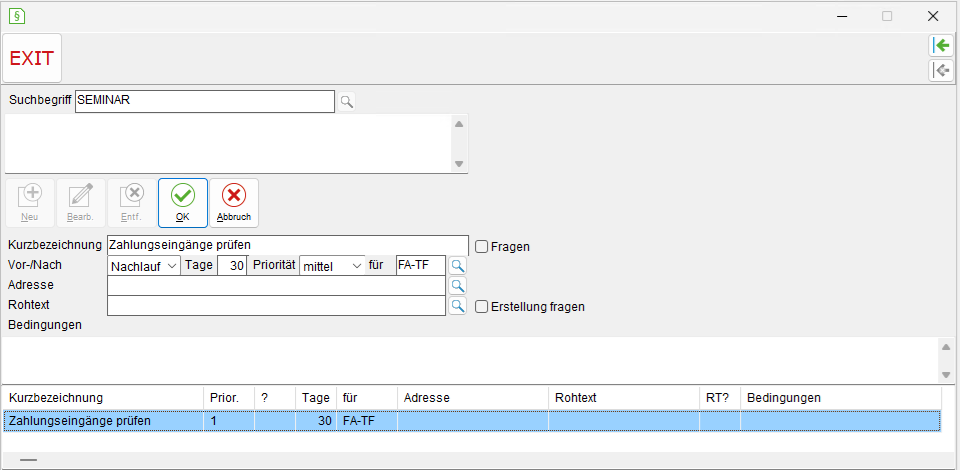
Task: Click the red EXIT button
Action: click(x=32, y=58)
